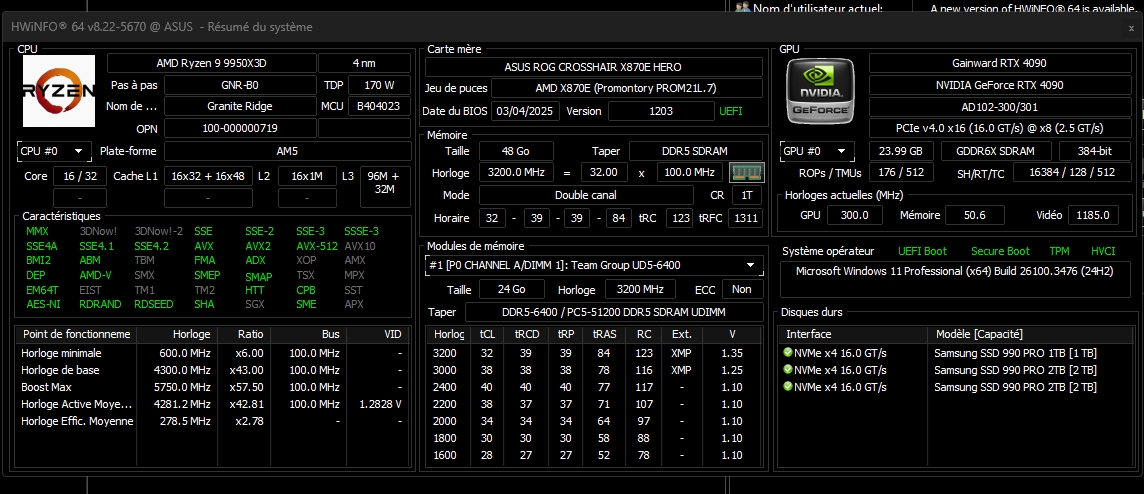Click the AMD X870E chipset field
1144x494 pixels.
click(627, 88)
